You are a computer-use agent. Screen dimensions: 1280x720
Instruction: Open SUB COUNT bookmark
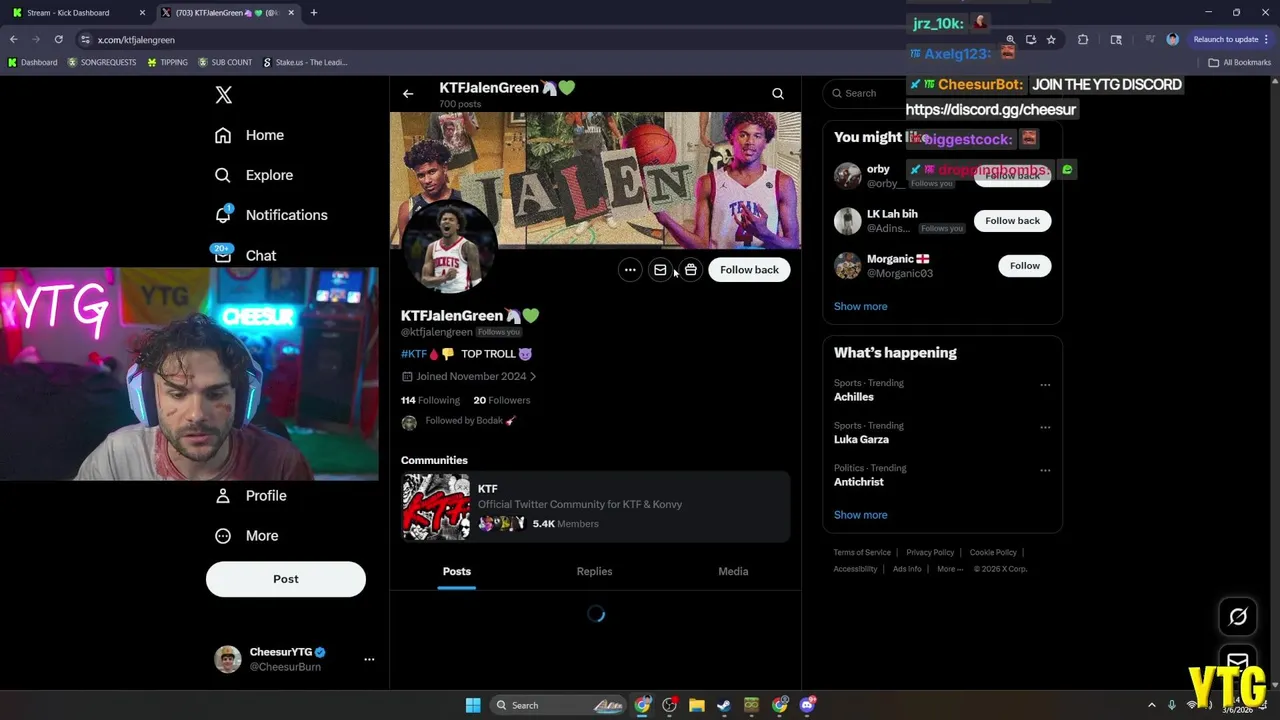point(225,63)
